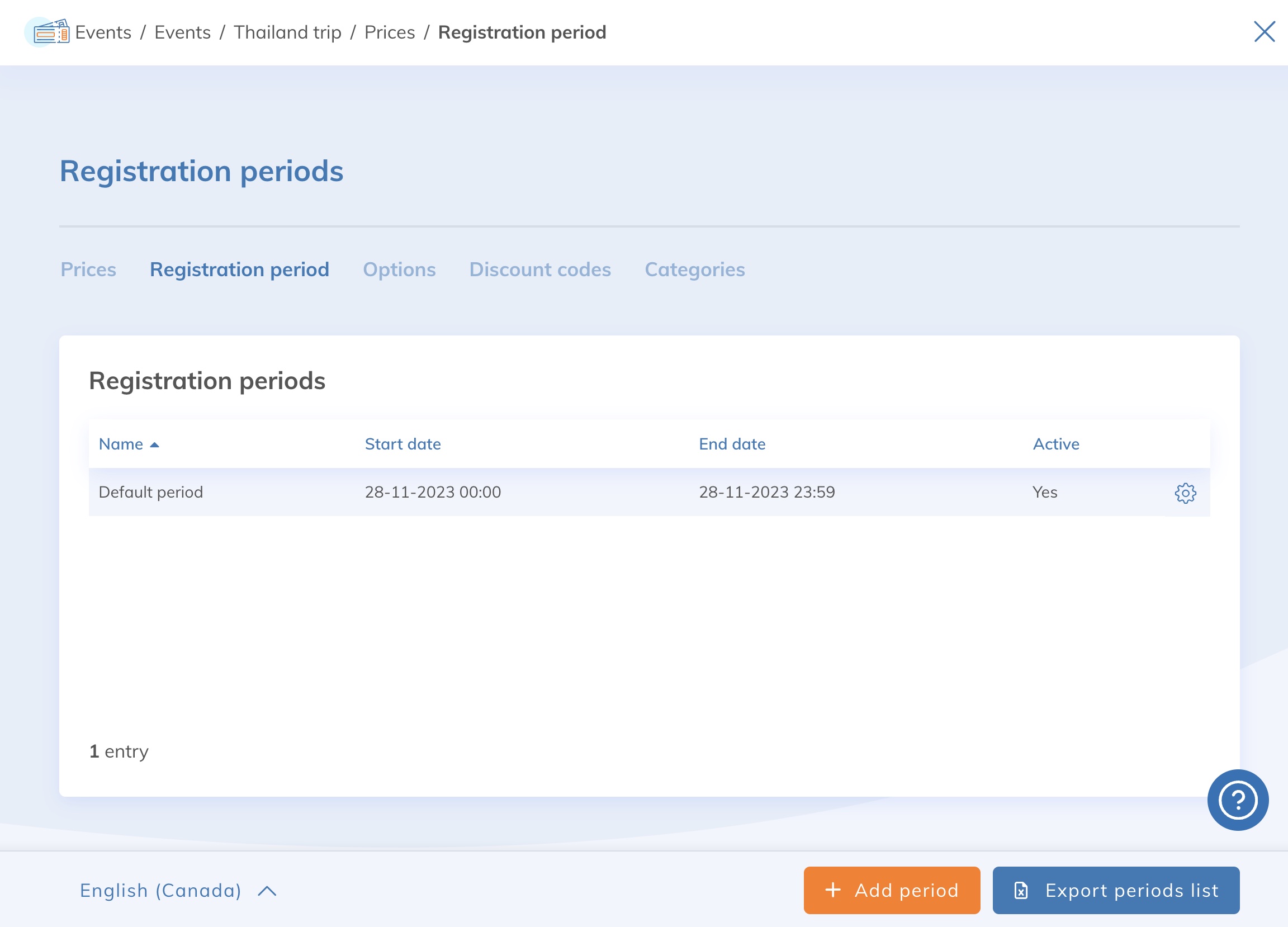
Task: Open the Options tab
Action: (399, 270)
